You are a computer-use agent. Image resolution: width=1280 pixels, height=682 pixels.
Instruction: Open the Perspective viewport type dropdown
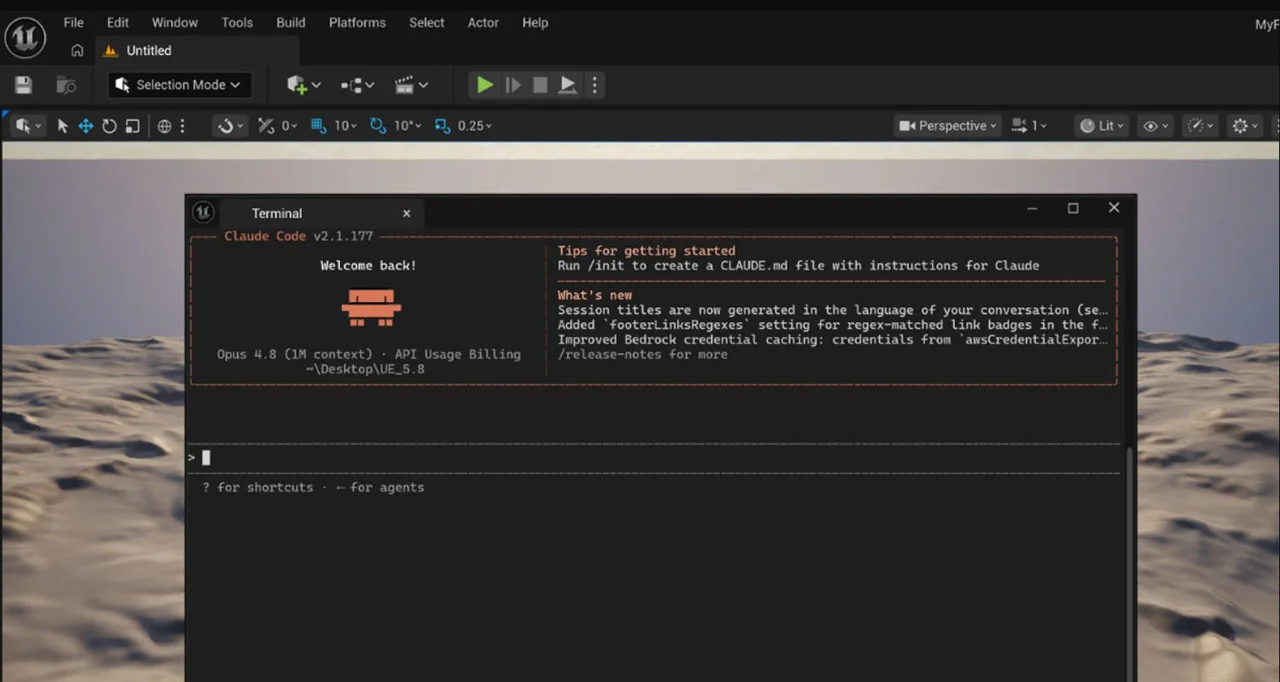tap(949, 126)
